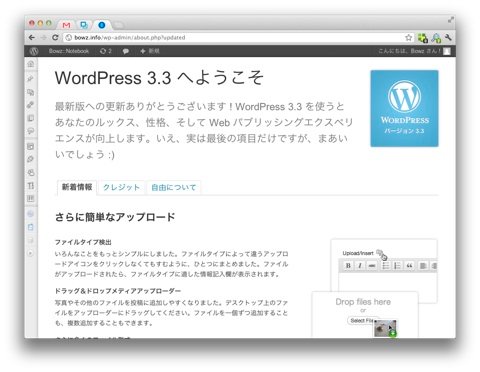Viewport: 480px width, 372px height.
Task: Click the blockquote button in illustration
Action: (x=409, y=266)
